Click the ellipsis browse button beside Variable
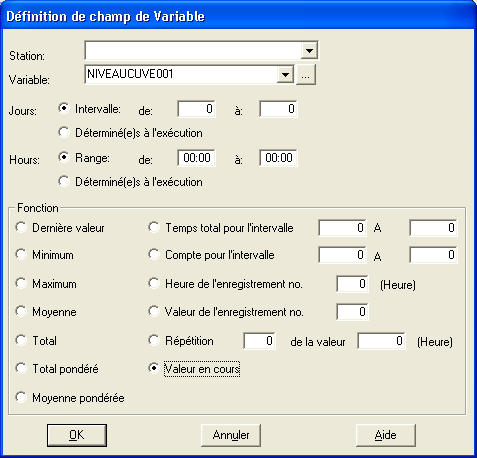477x458 pixels. tap(306, 75)
